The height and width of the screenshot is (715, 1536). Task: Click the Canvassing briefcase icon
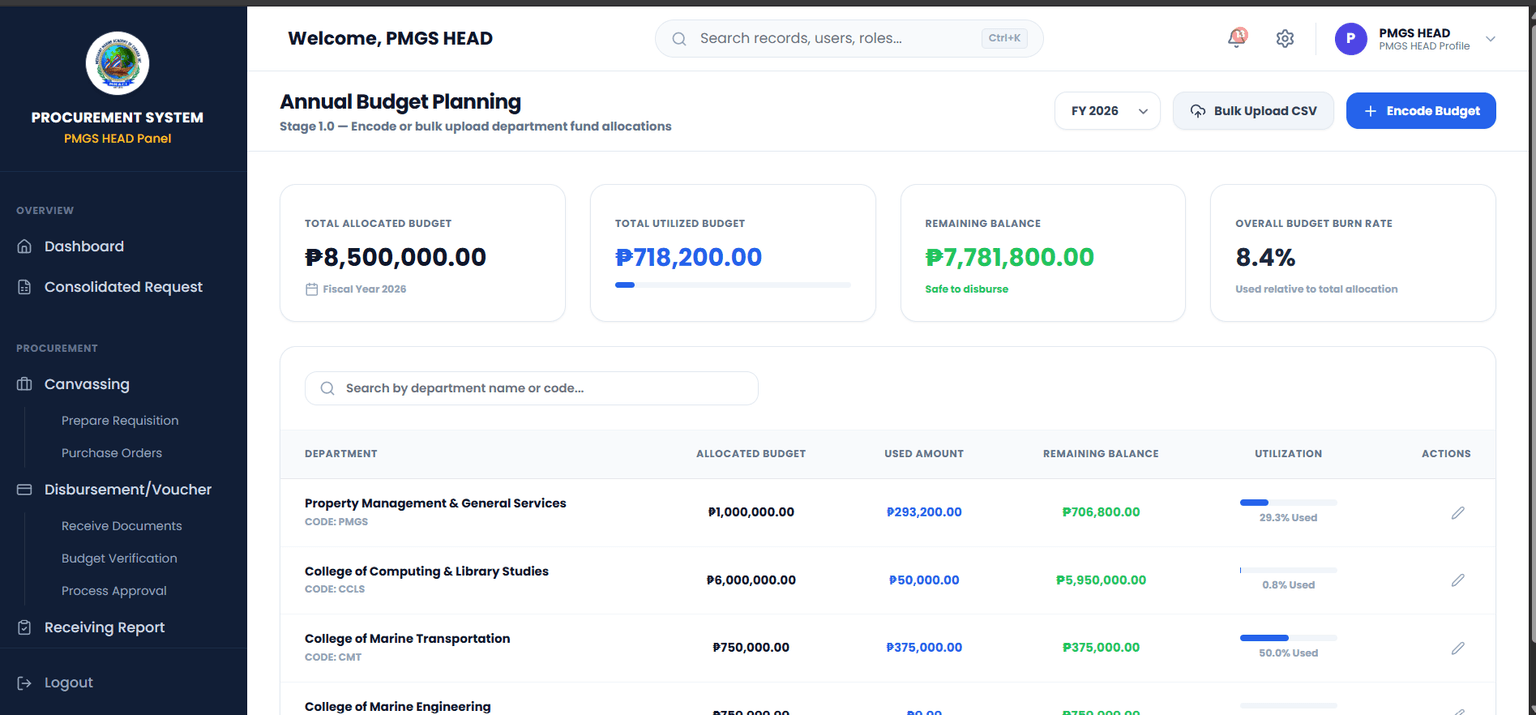coord(25,384)
